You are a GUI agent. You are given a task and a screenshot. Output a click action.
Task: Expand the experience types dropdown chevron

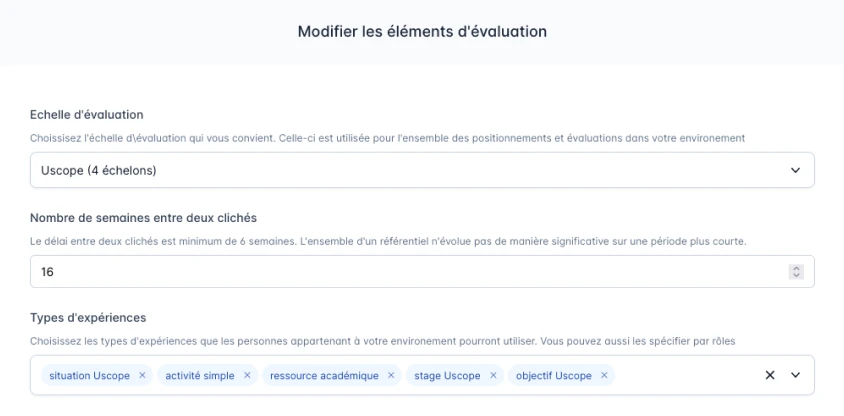point(796,375)
